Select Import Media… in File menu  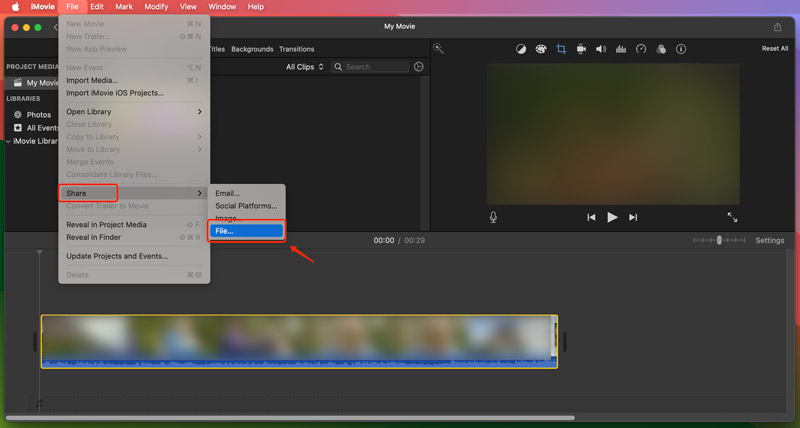click(x=92, y=80)
